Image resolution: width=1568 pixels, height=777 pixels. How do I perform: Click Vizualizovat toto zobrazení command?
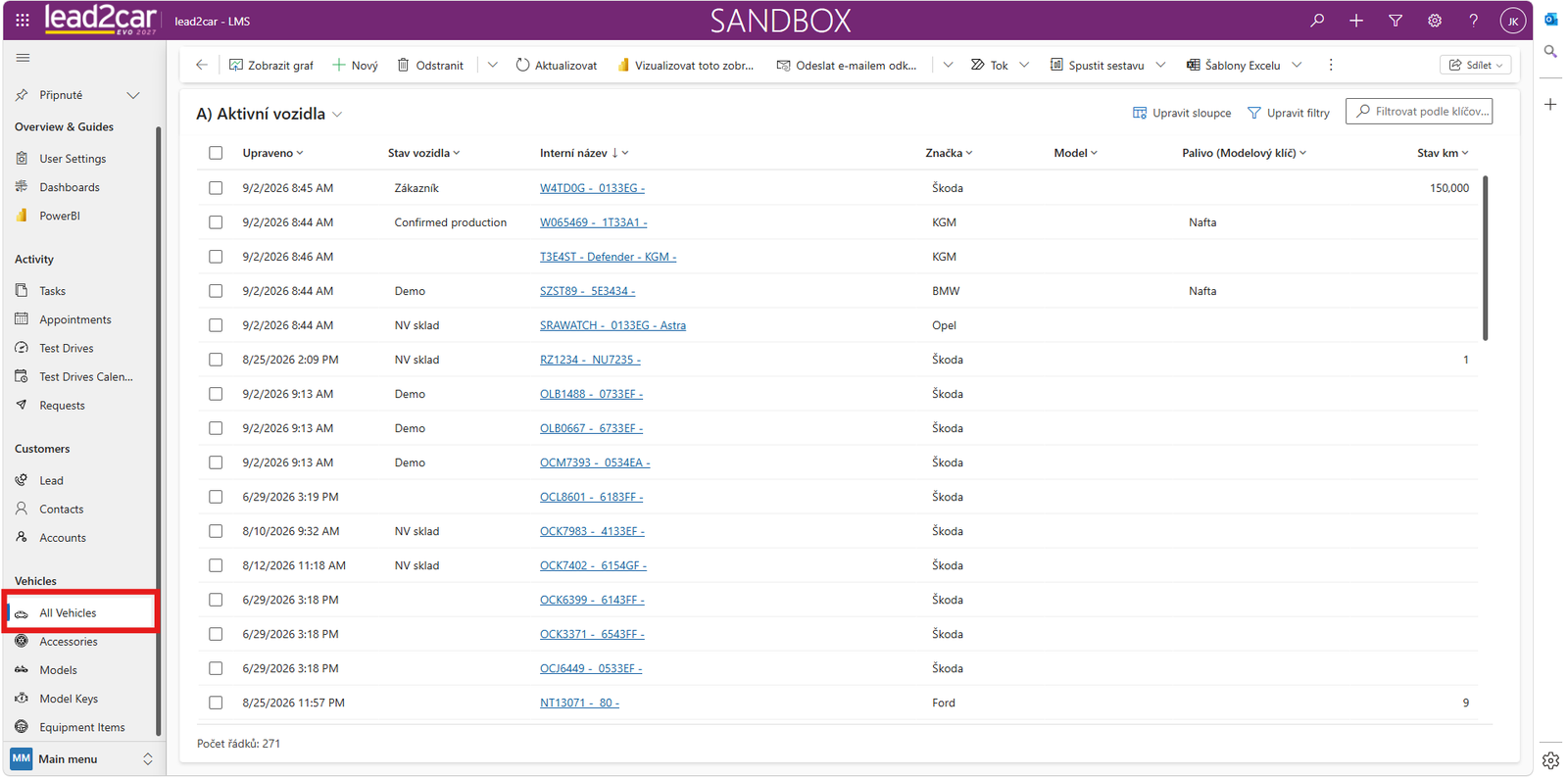click(x=686, y=65)
